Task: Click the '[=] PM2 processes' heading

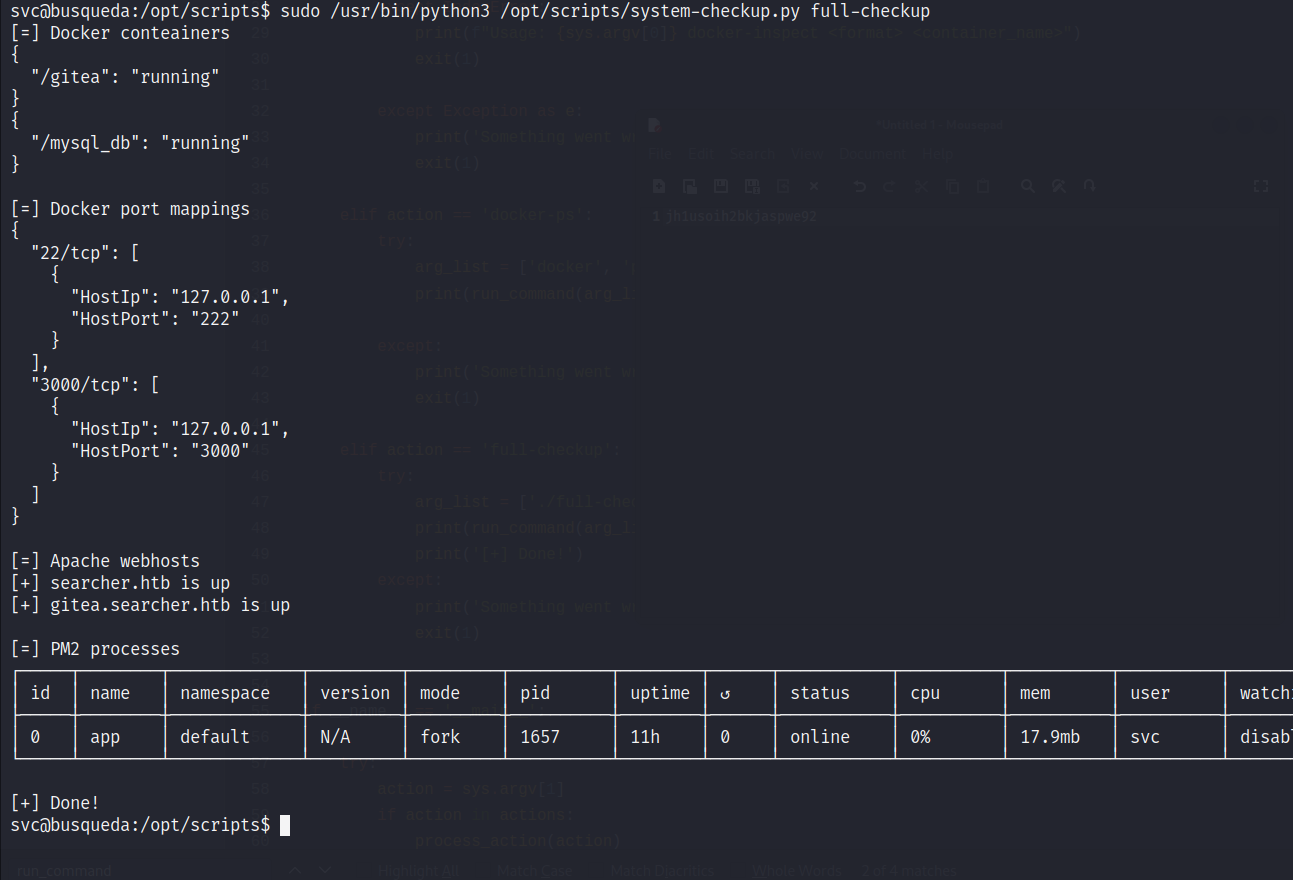Action: coord(95,649)
